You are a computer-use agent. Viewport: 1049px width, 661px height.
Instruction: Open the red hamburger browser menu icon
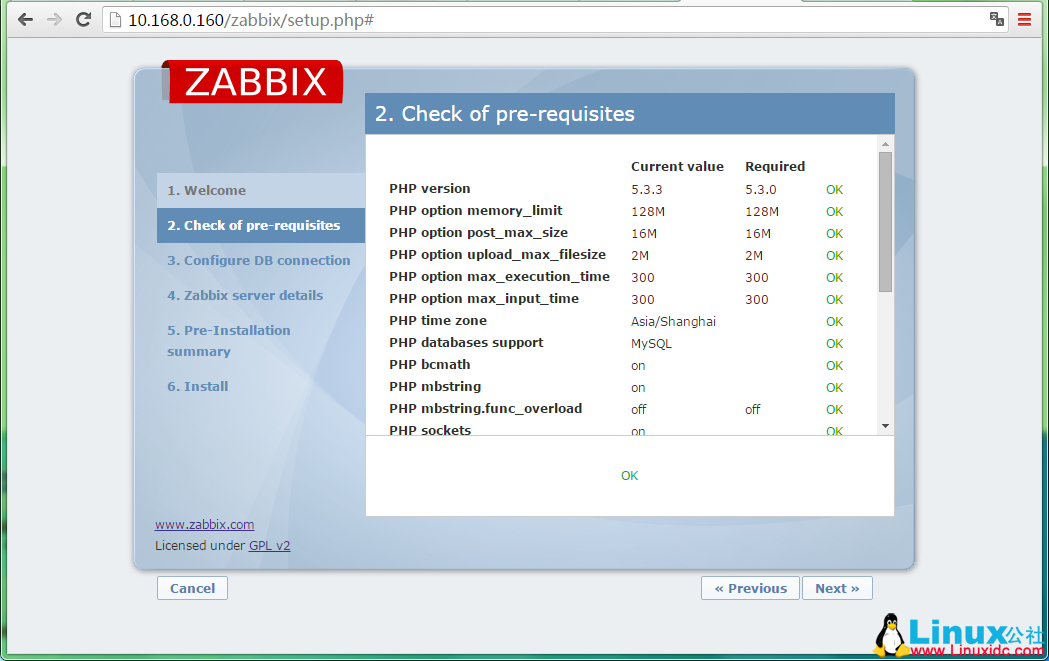pyautogui.click(x=1024, y=18)
